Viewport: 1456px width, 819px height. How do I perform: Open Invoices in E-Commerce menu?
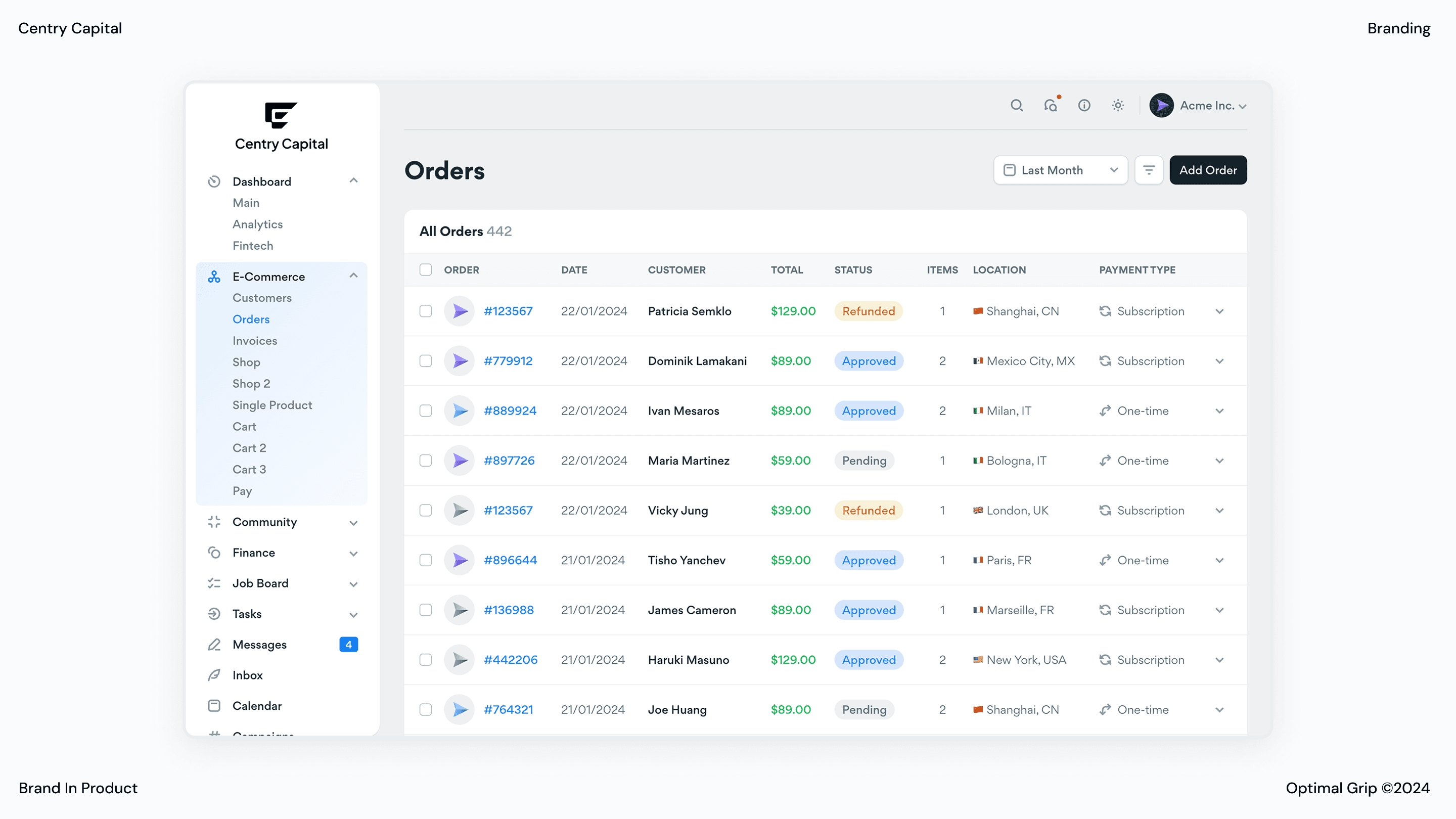[255, 341]
